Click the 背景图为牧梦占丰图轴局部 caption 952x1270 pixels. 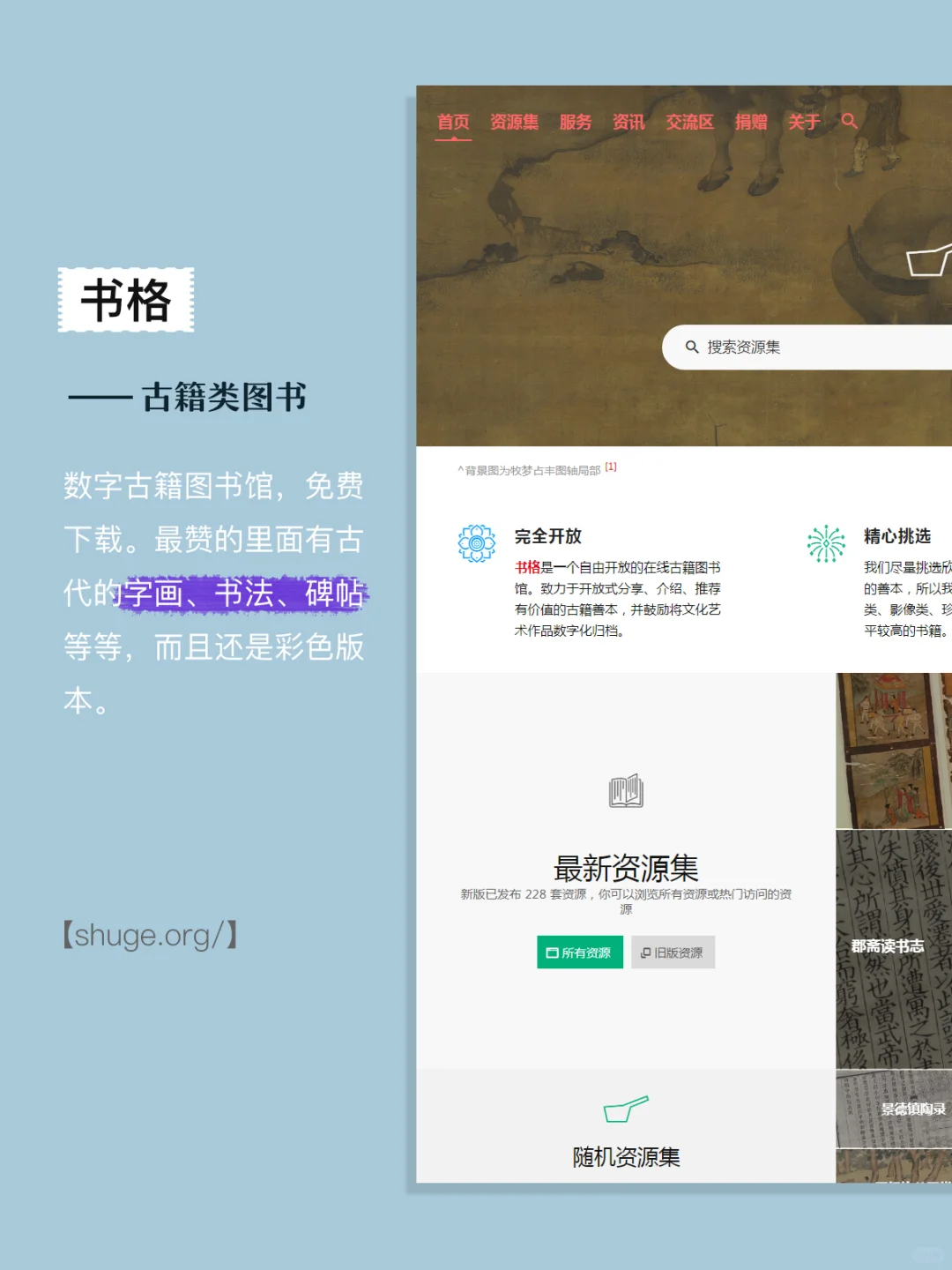click(x=532, y=471)
